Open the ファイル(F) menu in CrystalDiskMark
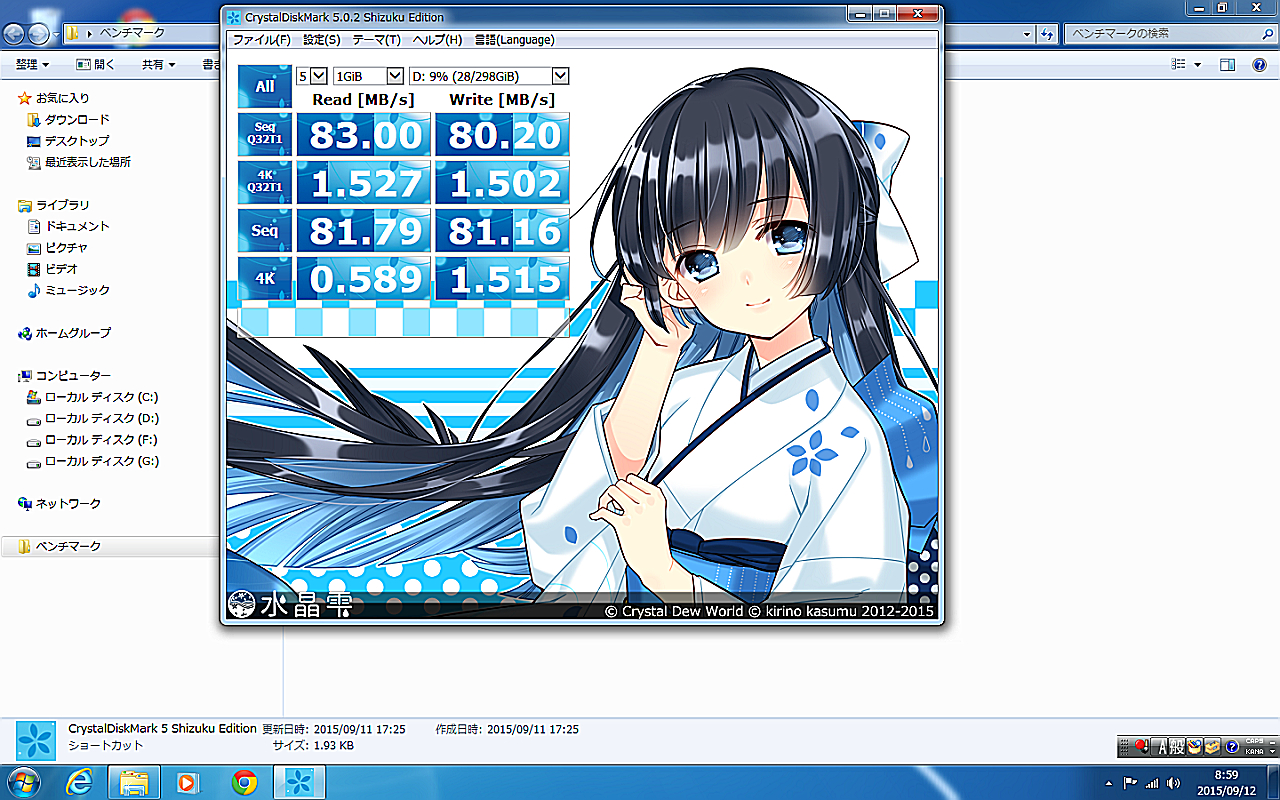The image size is (1280, 800). click(x=261, y=40)
